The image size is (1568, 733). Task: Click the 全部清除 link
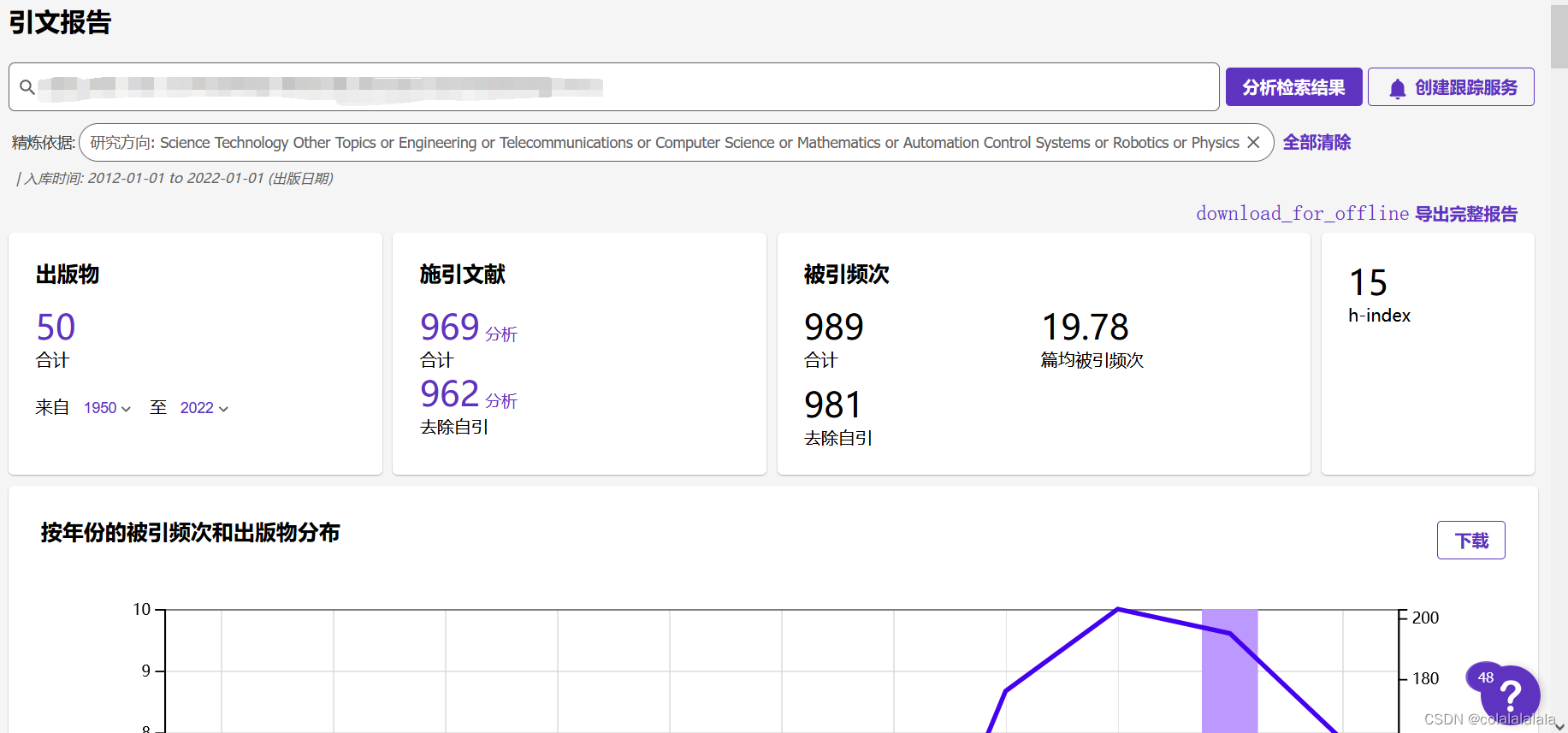click(1317, 142)
